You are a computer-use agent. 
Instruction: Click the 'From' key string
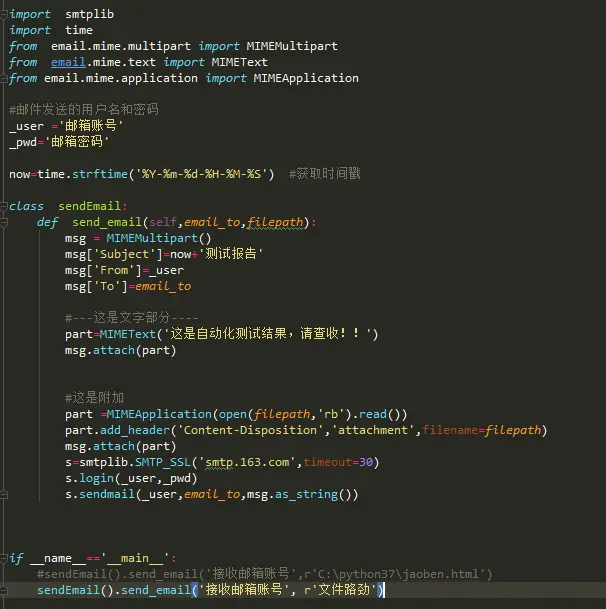114,270
